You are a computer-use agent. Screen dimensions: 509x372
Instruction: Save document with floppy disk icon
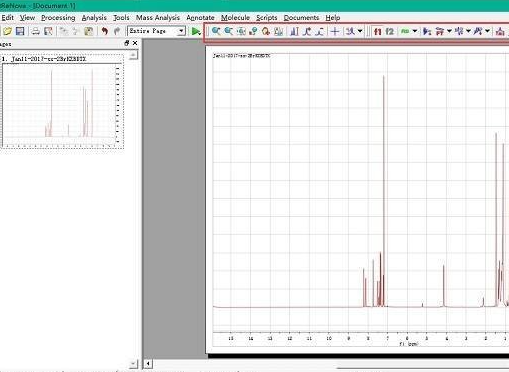click(20, 31)
